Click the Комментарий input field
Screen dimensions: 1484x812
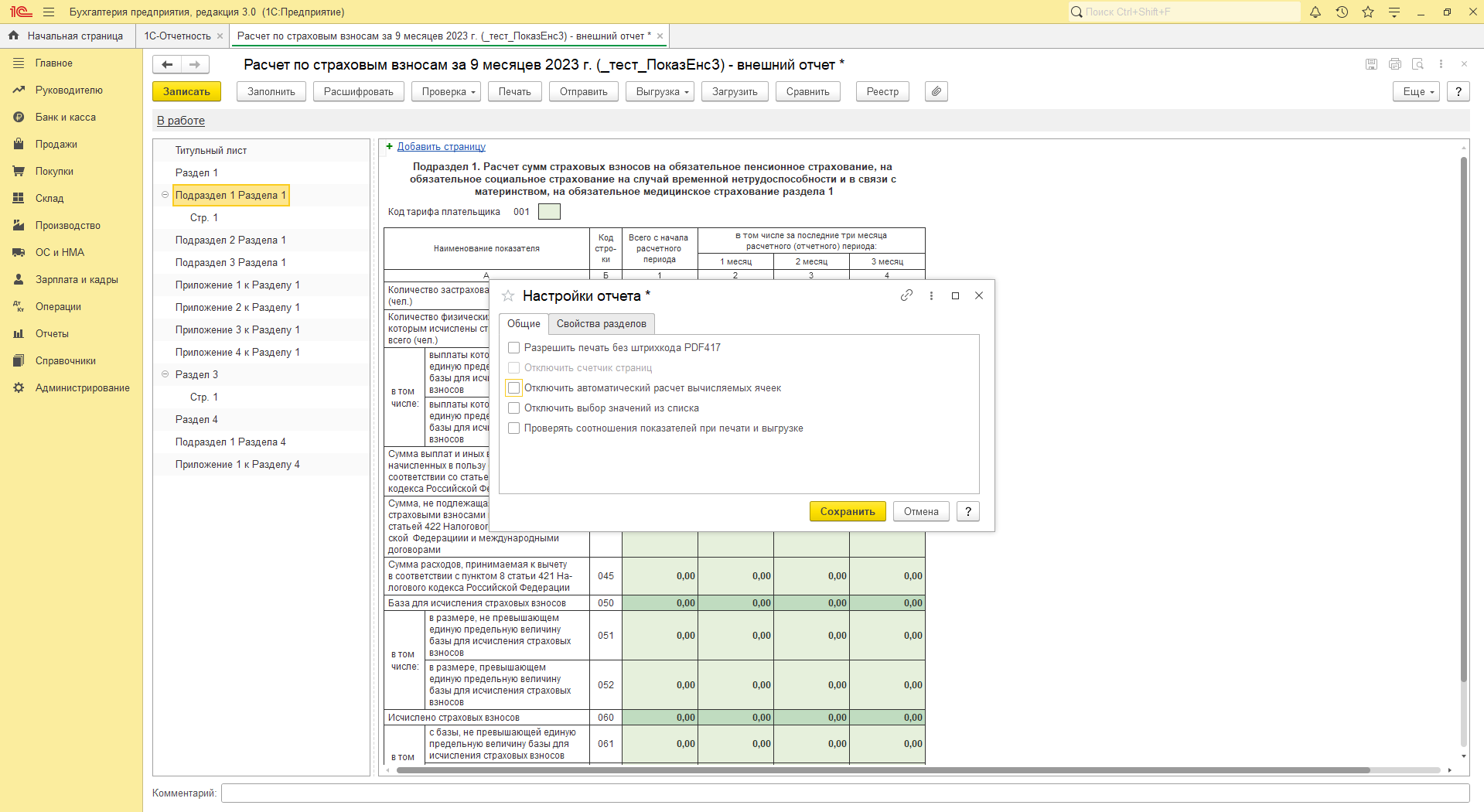[844, 793]
